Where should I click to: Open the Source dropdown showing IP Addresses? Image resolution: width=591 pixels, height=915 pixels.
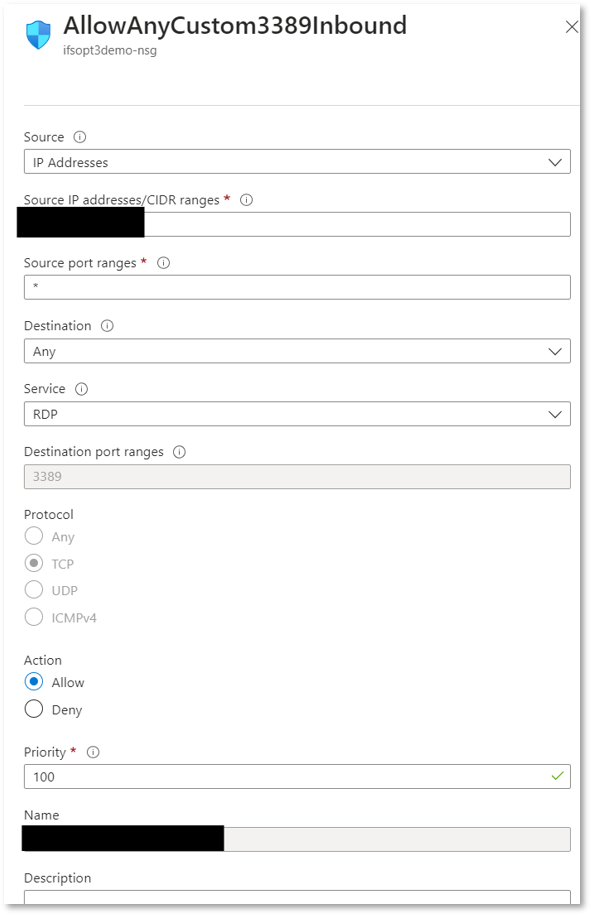[x=297, y=162]
